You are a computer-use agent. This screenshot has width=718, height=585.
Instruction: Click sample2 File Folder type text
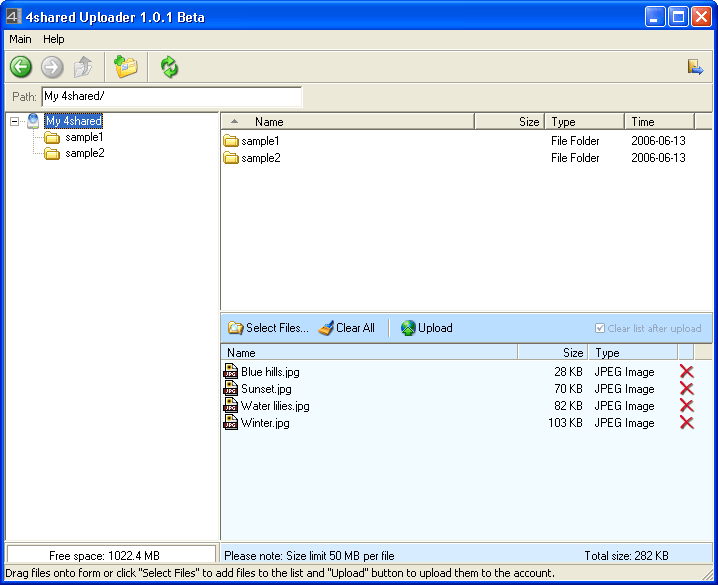[575, 158]
